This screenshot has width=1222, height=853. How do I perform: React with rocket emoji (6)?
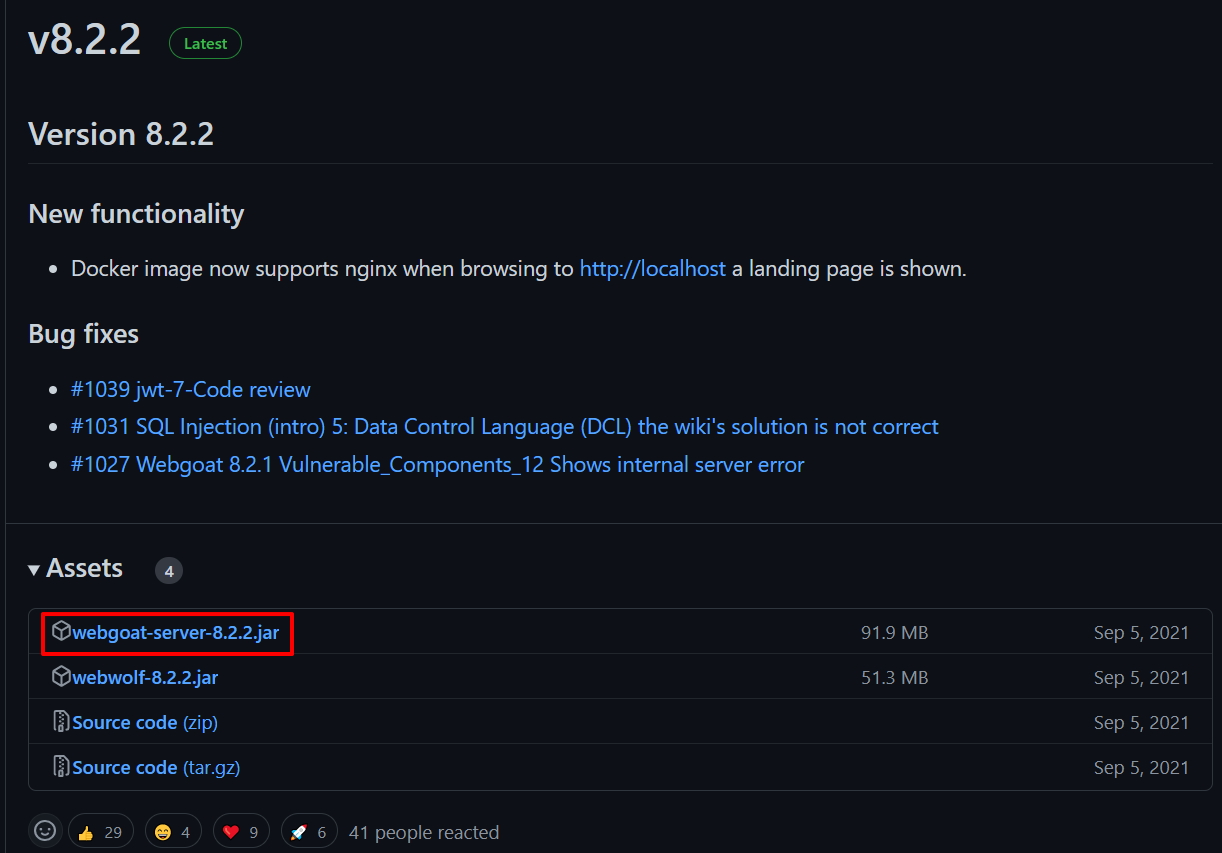[309, 832]
